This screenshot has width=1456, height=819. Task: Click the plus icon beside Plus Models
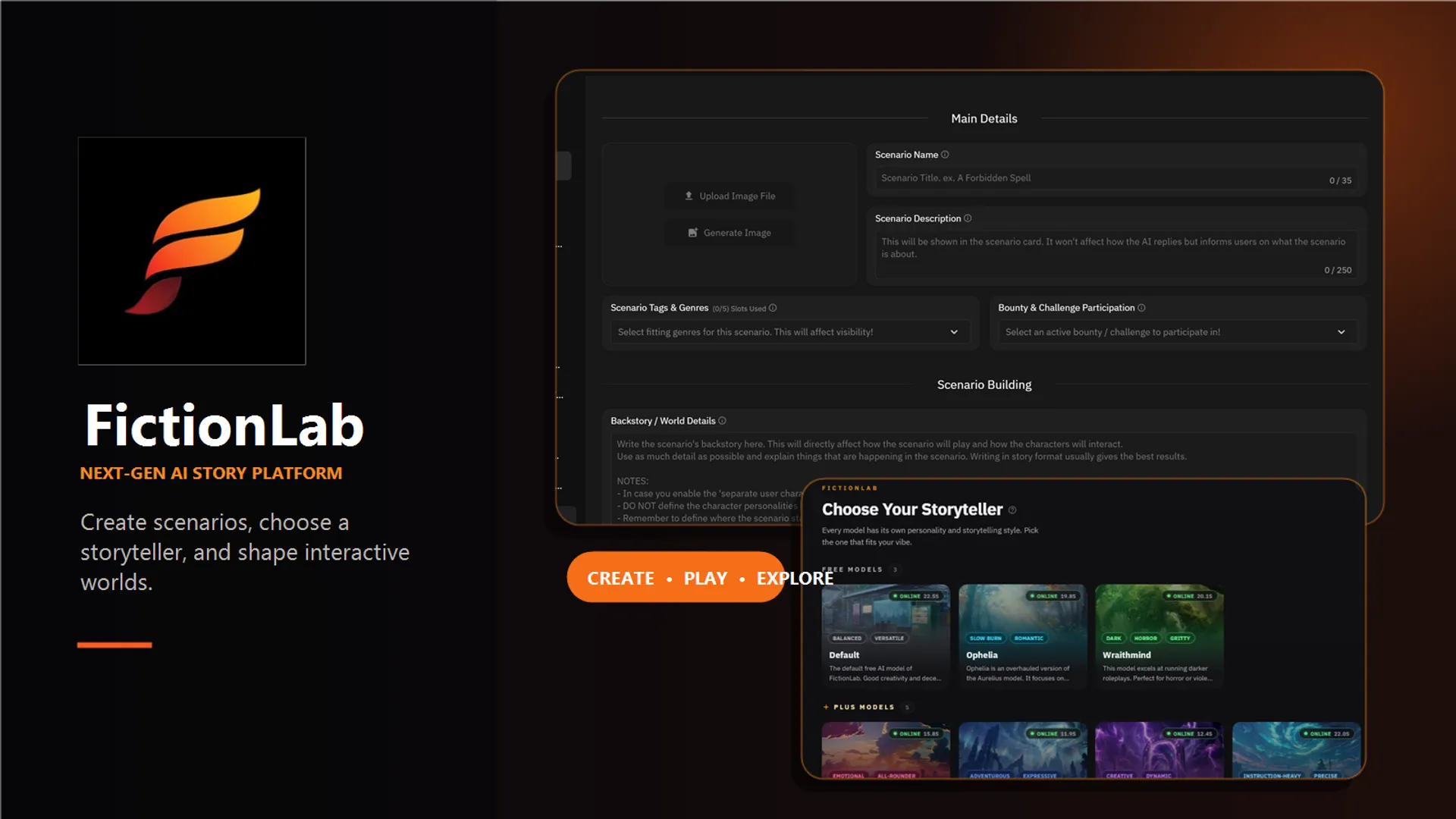click(826, 708)
